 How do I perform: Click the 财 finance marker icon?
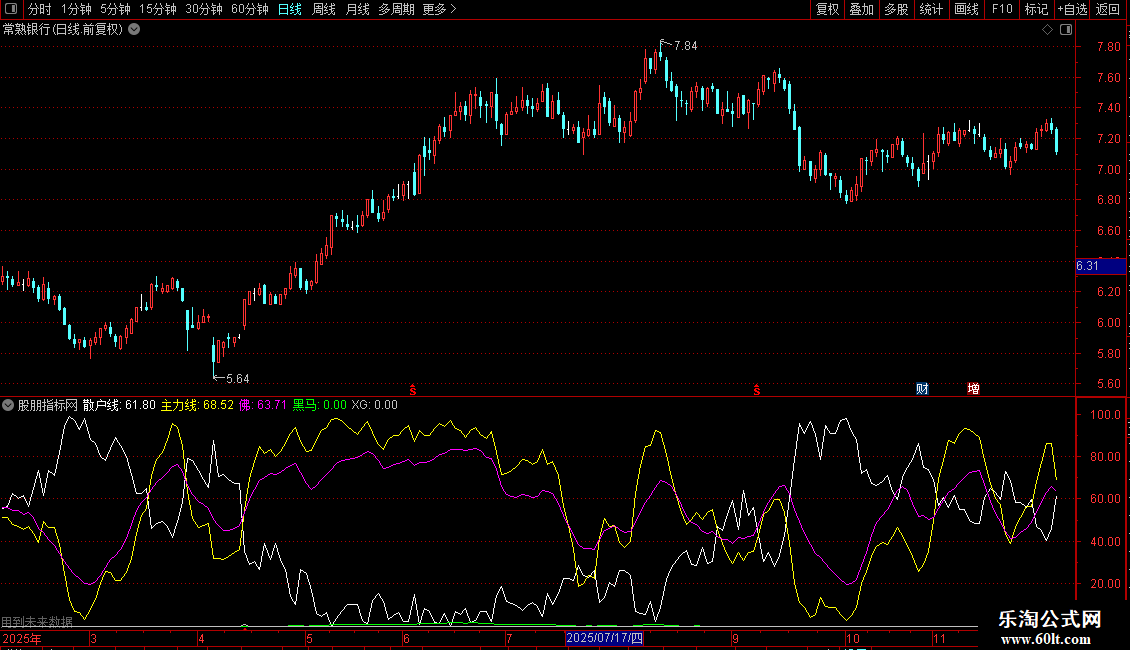922,389
